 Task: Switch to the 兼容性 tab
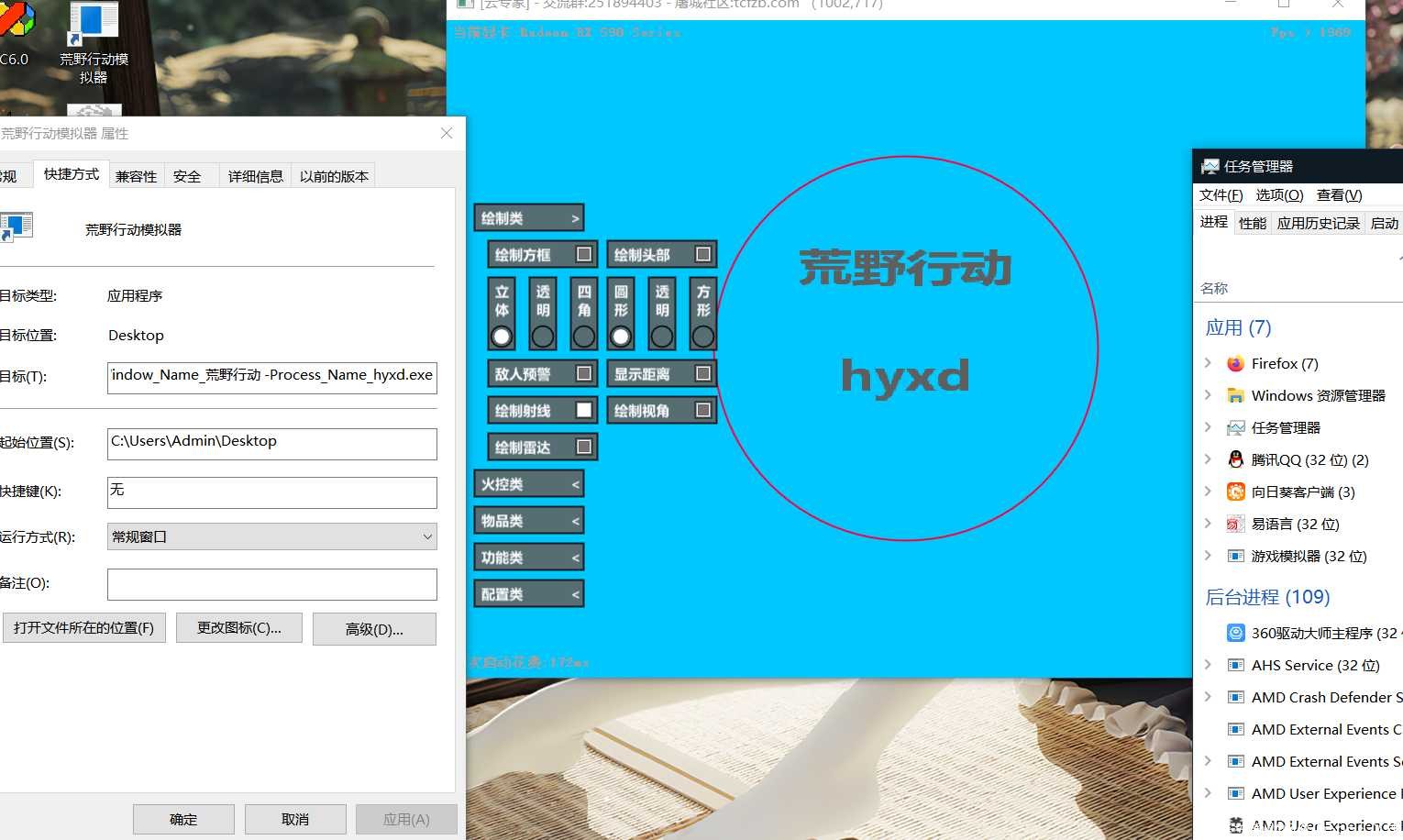pos(136,176)
